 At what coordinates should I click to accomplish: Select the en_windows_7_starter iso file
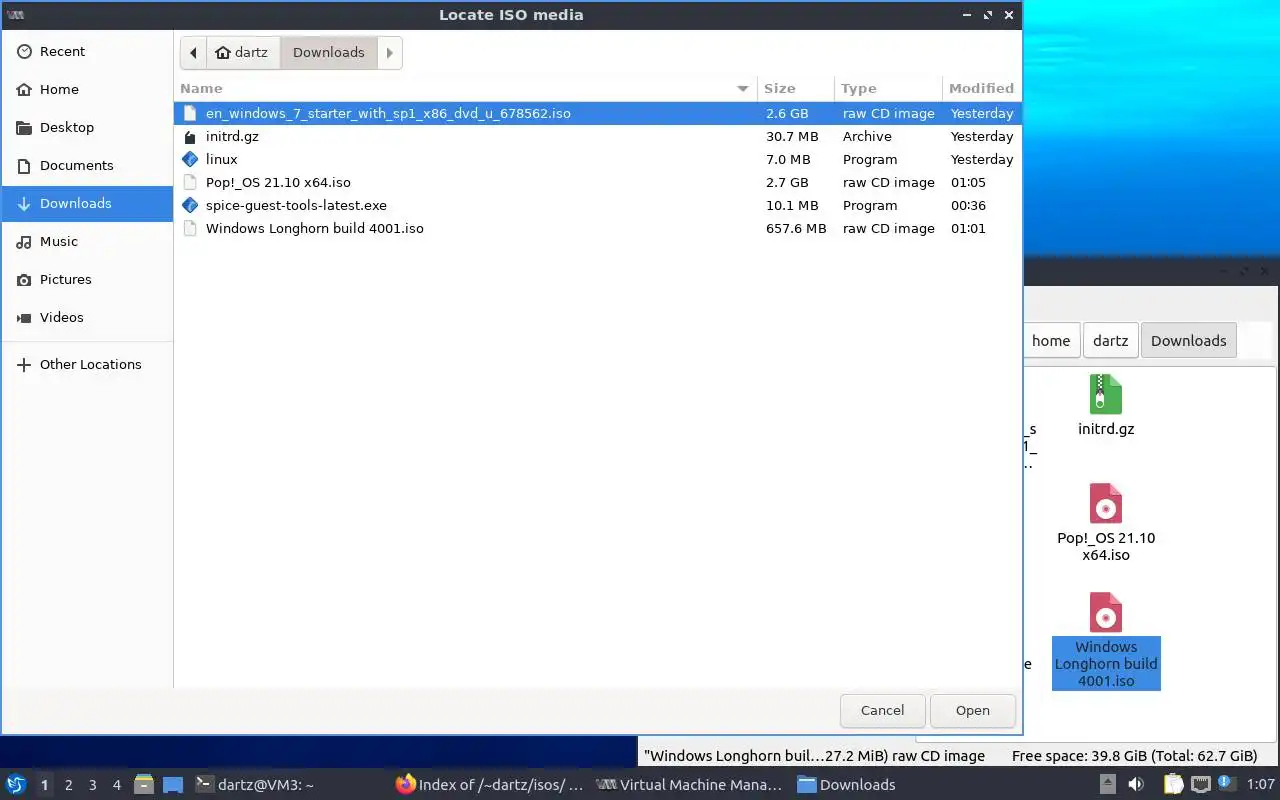[598, 113]
